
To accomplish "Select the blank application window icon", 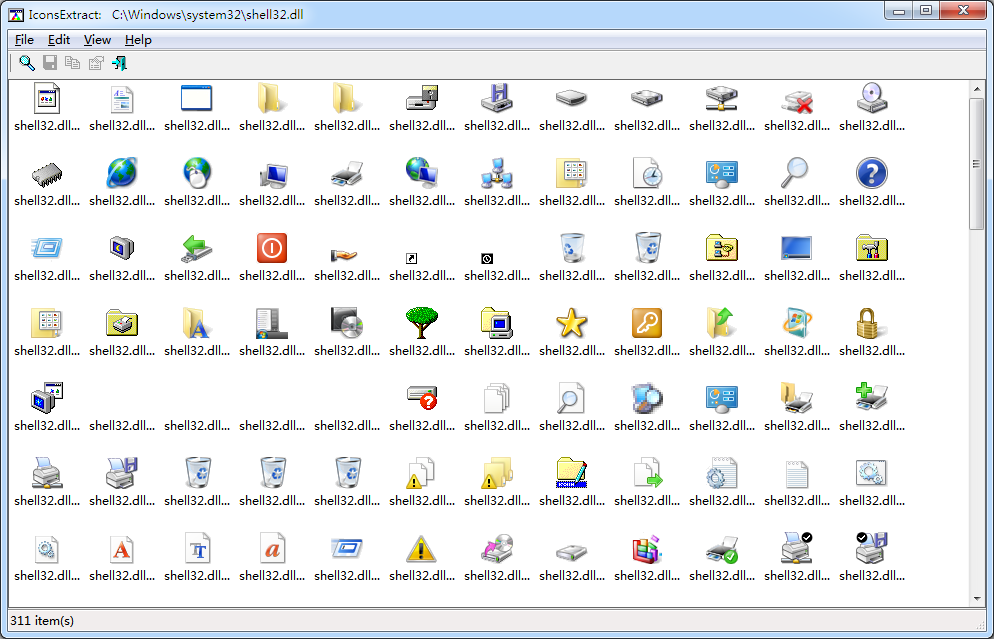I will (x=197, y=99).
